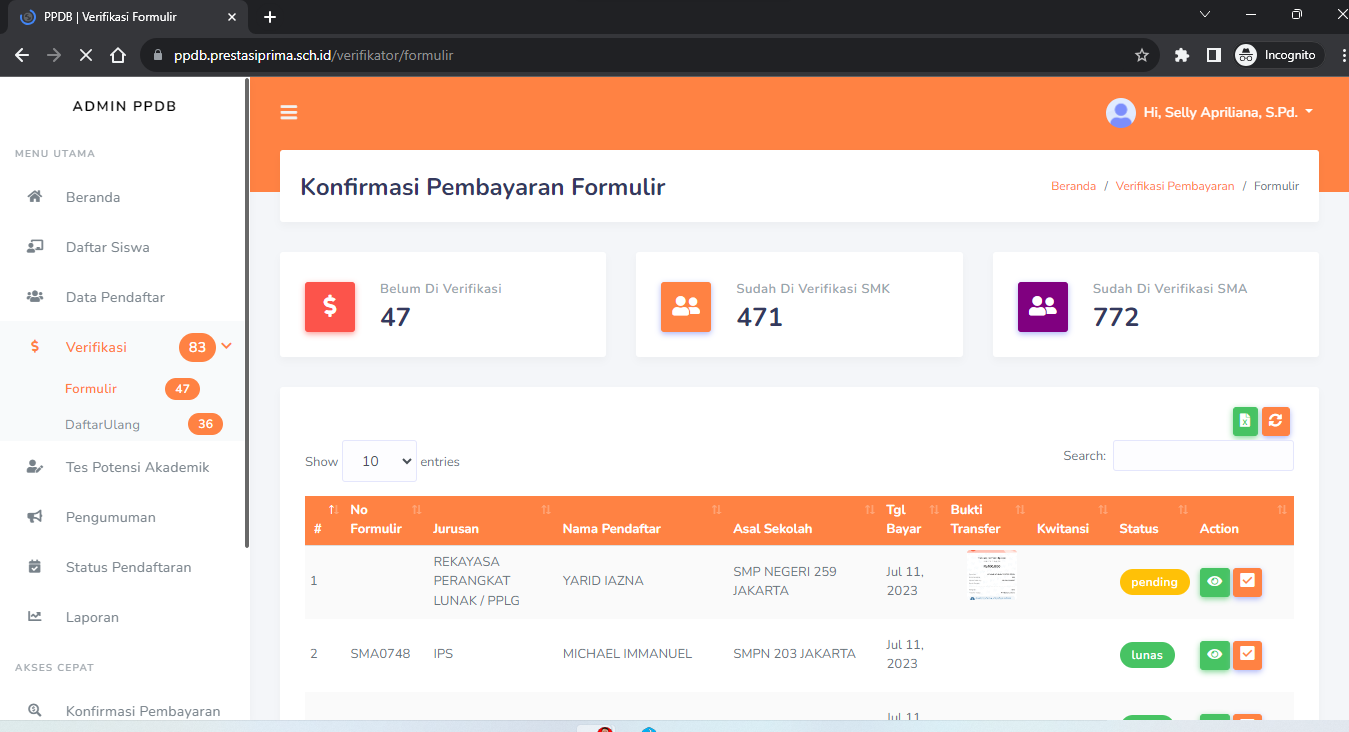The width and height of the screenshot is (1349, 732).
Task: Verify MICHAEL IMMANUEL payment with check button
Action: click(1247, 655)
